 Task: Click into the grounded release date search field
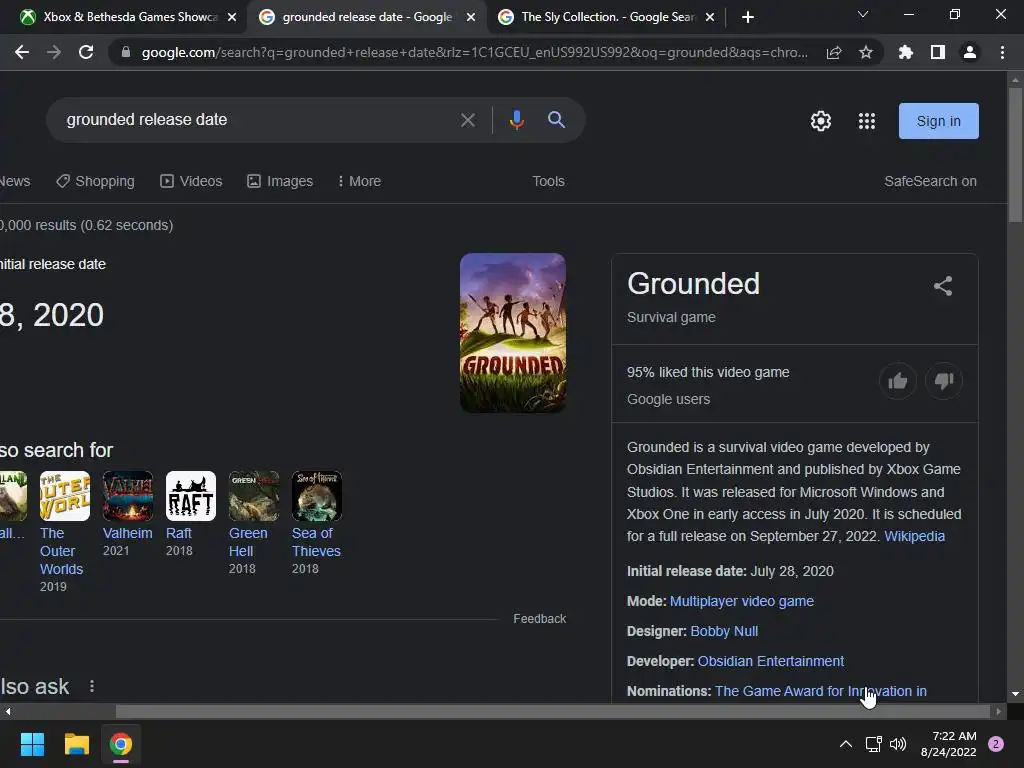coord(255,120)
